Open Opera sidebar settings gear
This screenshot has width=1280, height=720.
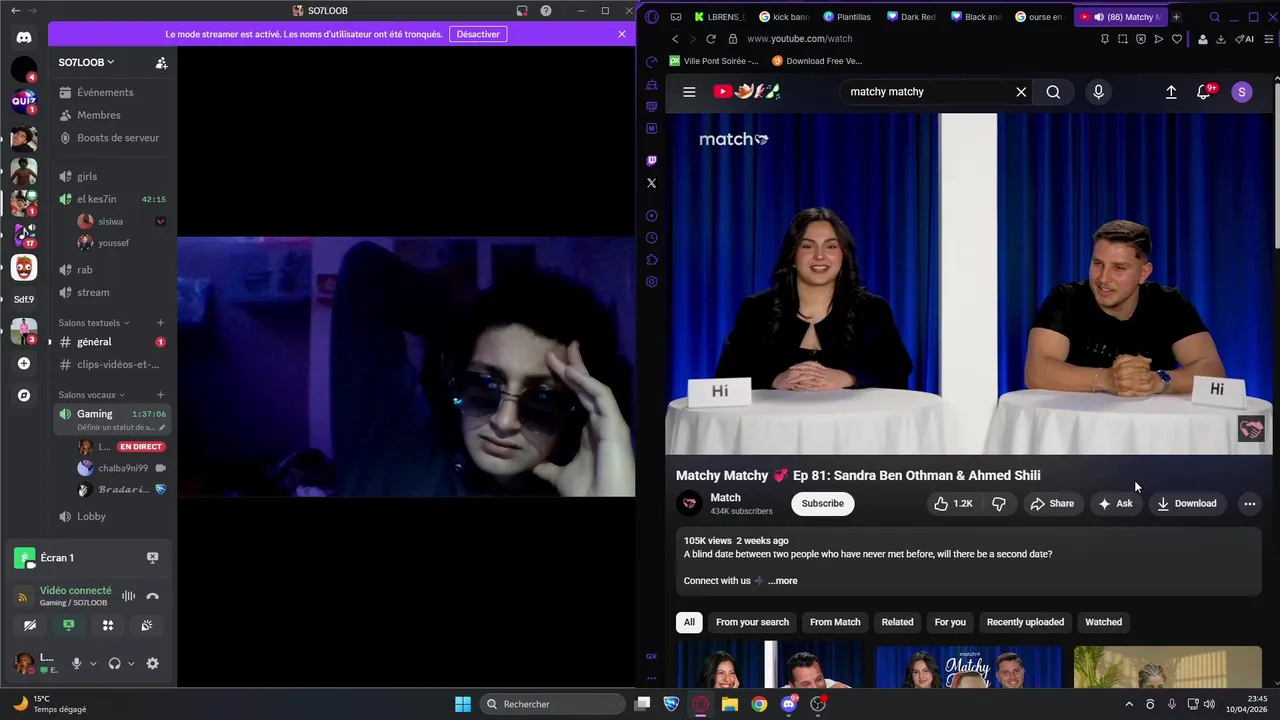click(652, 282)
